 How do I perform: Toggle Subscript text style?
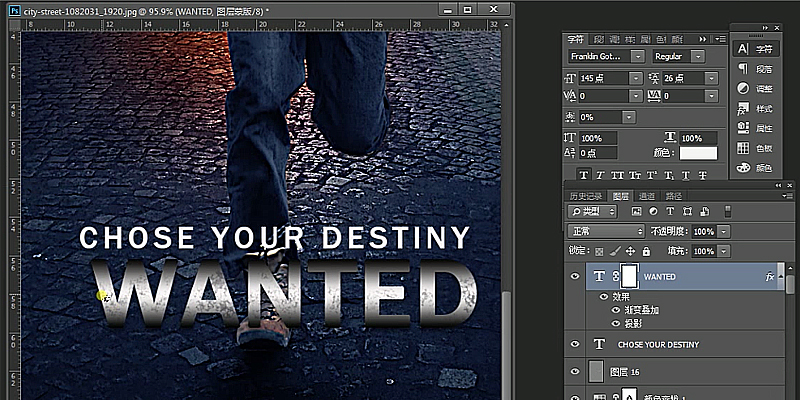coord(668,175)
